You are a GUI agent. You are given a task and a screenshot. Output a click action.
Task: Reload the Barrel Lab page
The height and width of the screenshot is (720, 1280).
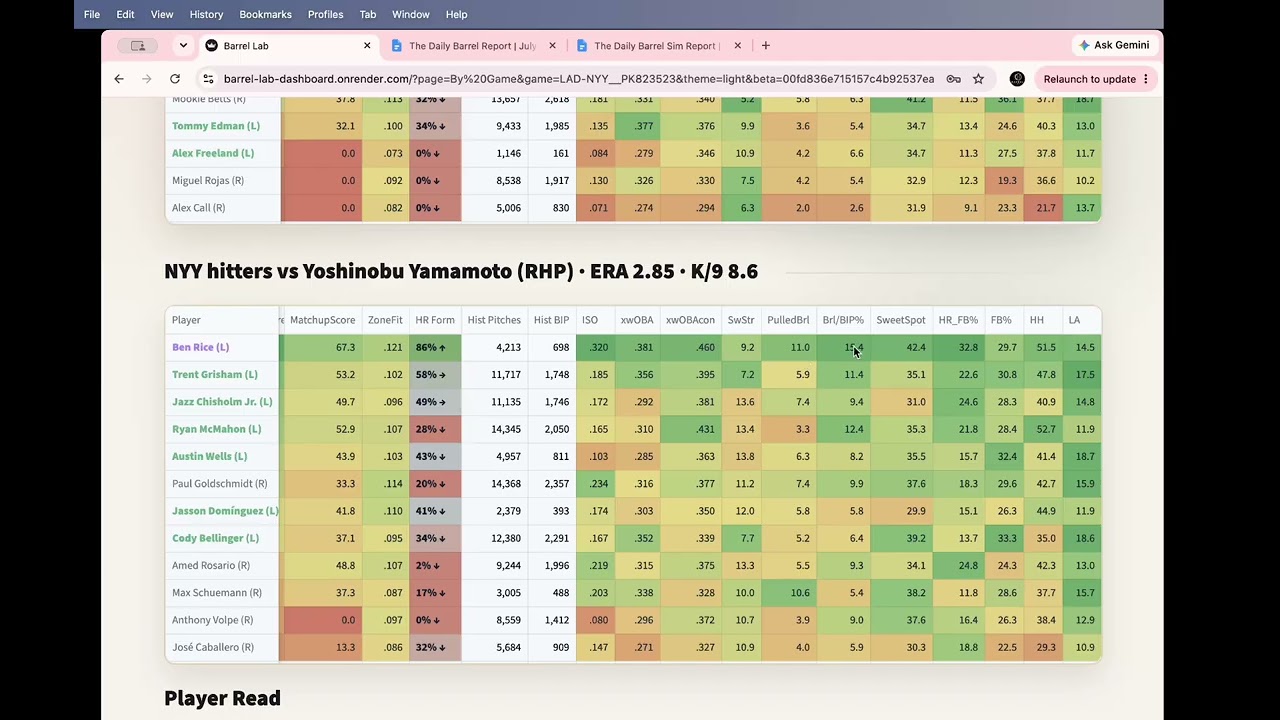(175, 79)
